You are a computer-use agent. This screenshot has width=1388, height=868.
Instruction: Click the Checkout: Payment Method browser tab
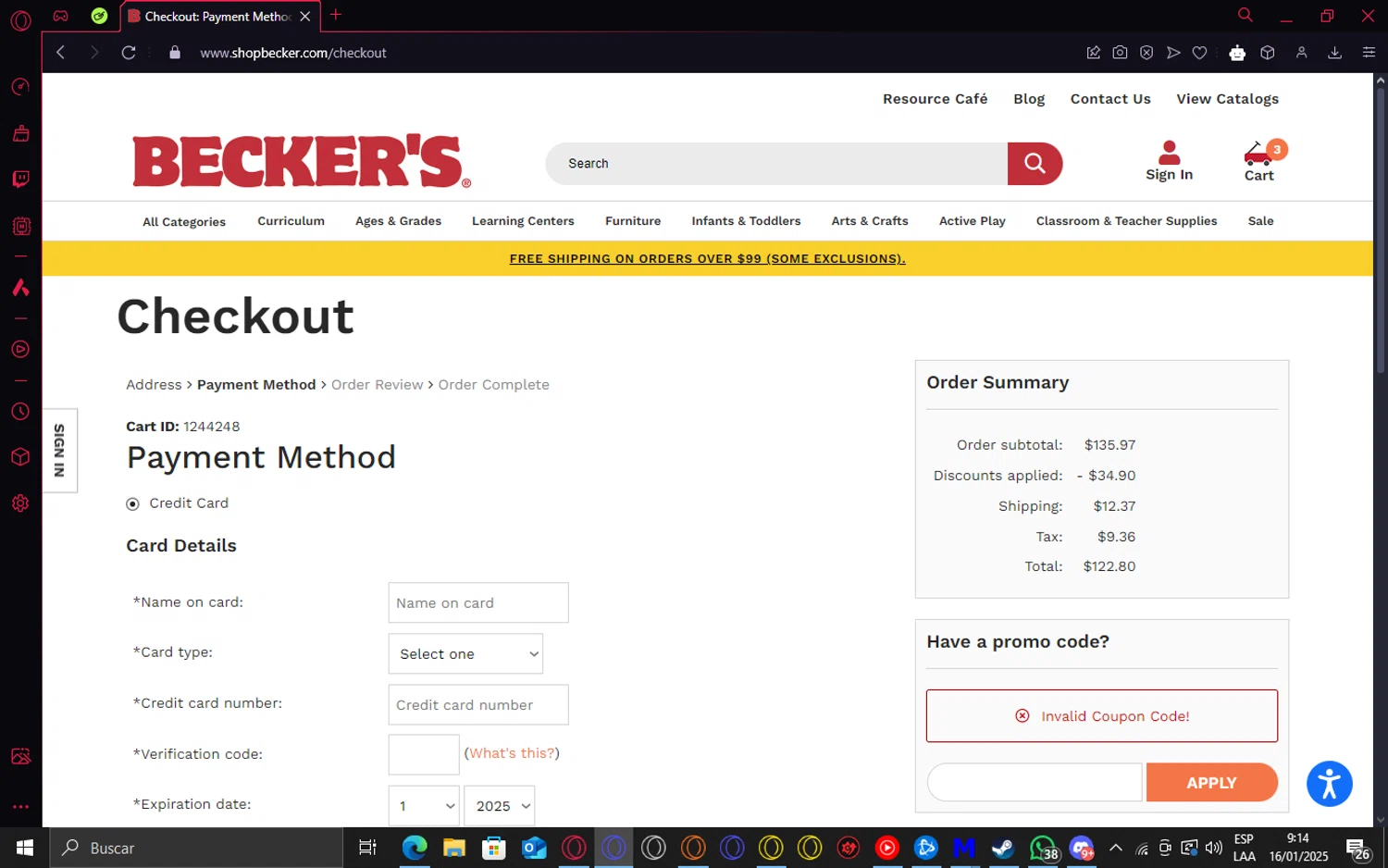(220, 16)
